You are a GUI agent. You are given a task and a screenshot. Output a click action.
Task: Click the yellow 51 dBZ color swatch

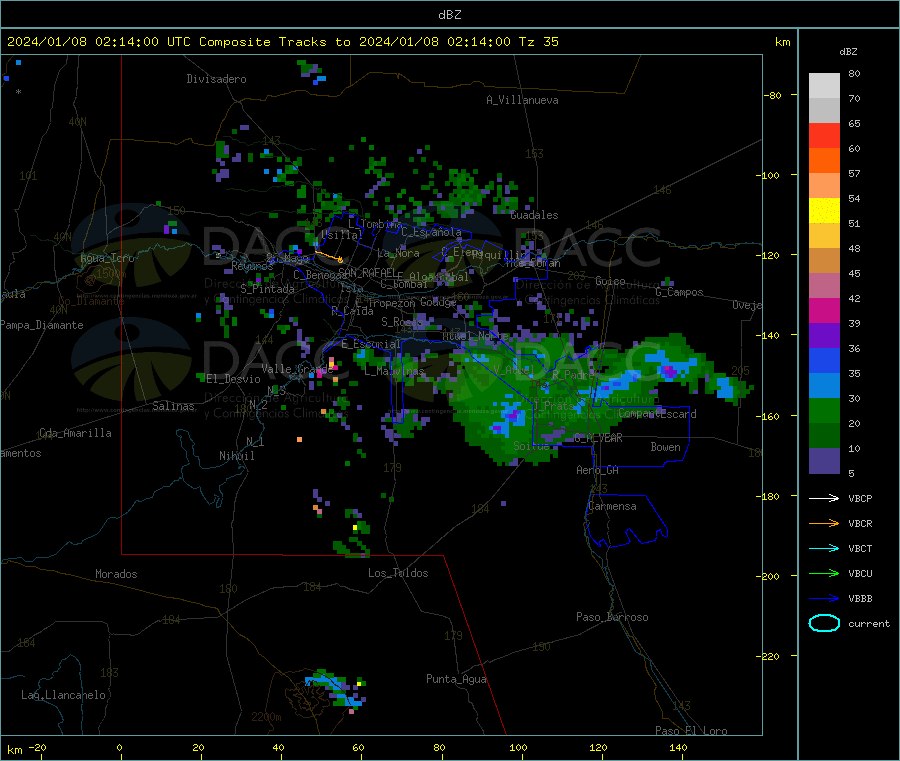pyautogui.click(x=824, y=211)
